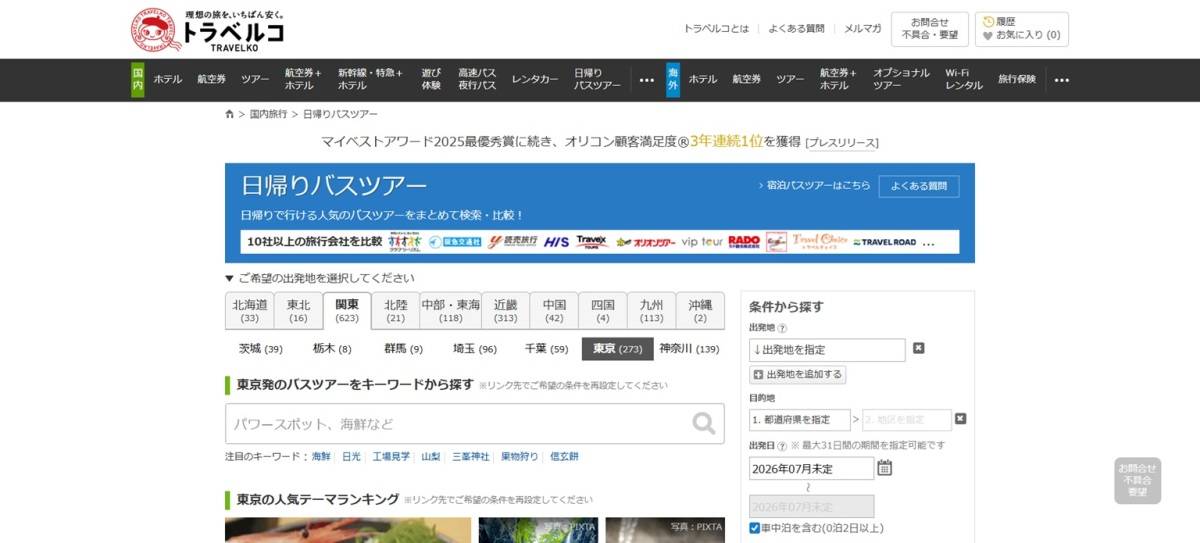Image resolution: width=1200 pixels, height=543 pixels.
Task: Open the プレスリリース link
Action: click(842, 143)
